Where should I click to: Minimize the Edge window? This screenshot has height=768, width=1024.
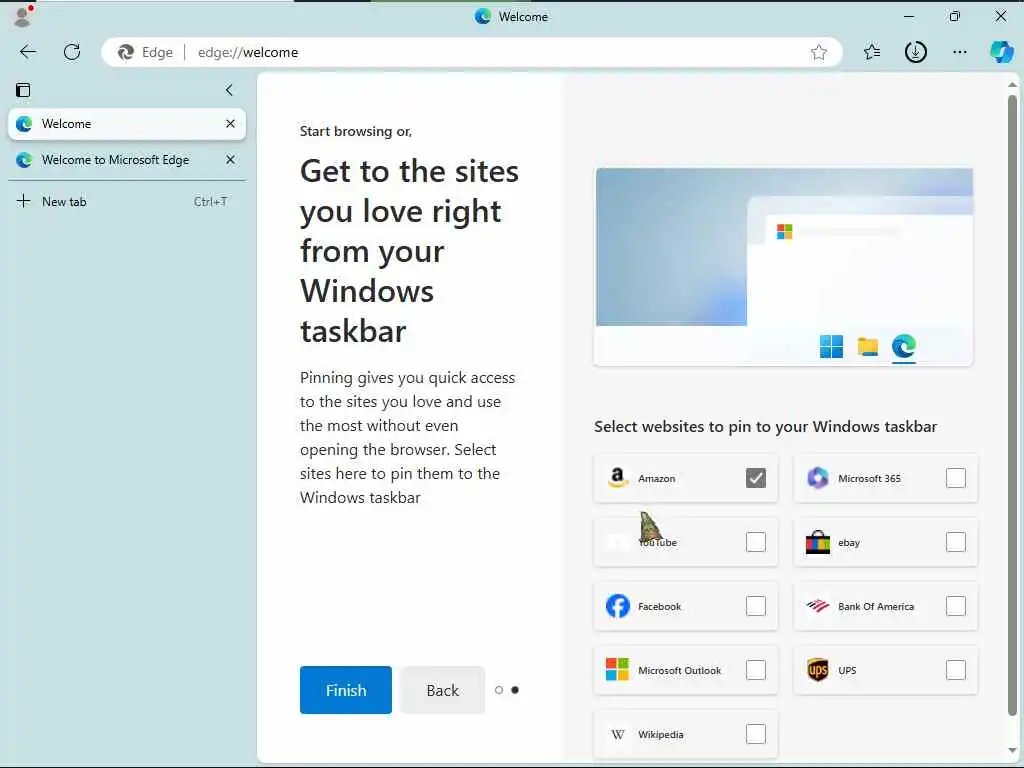tap(909, 16)
